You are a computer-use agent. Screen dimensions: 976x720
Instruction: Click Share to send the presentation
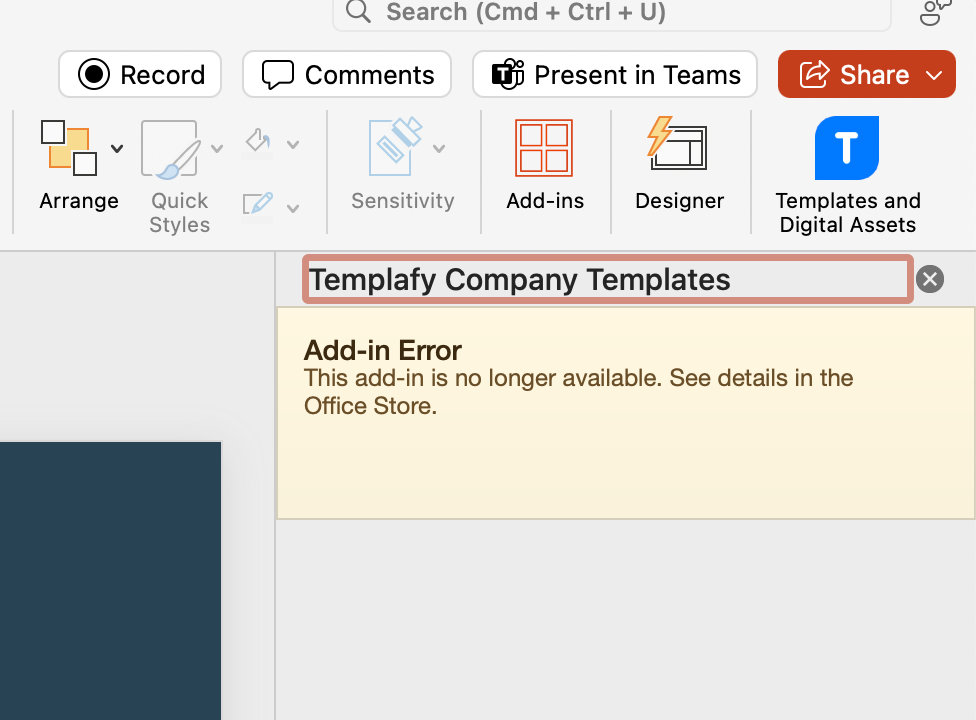pos(860,74)
